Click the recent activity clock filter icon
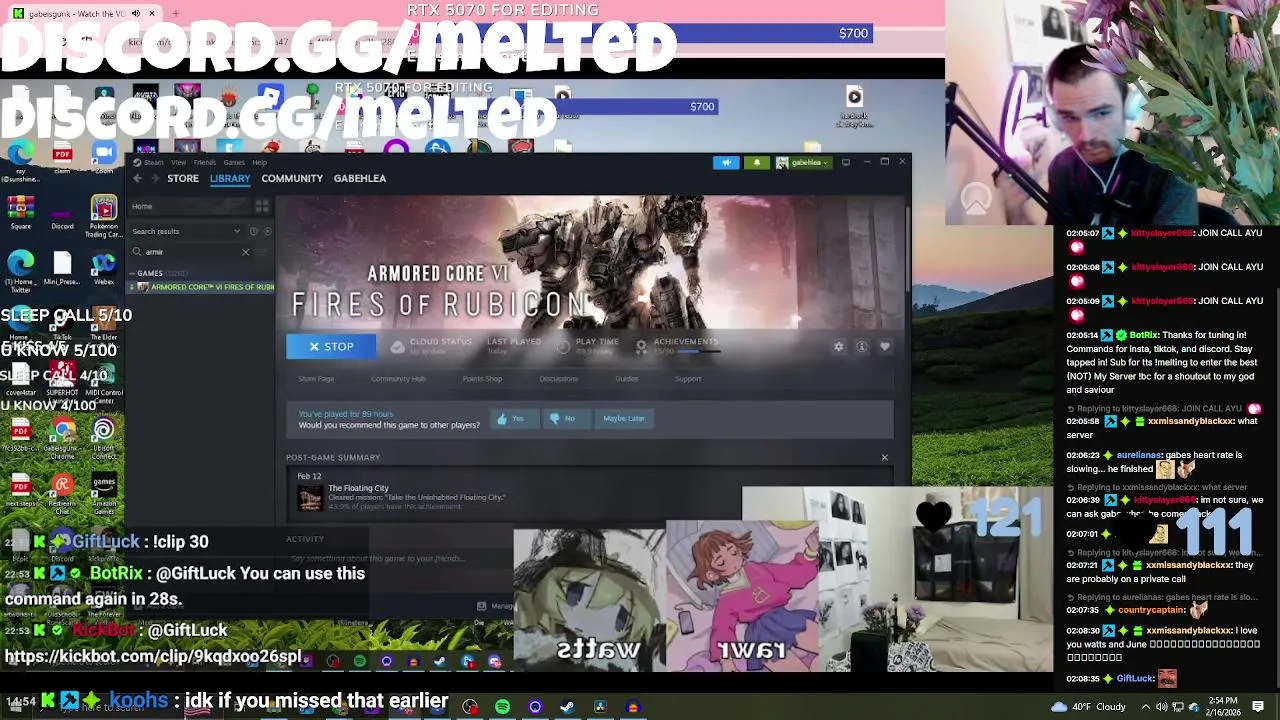Viewport: 1280px width, 720px height. [x=254, y=231]
